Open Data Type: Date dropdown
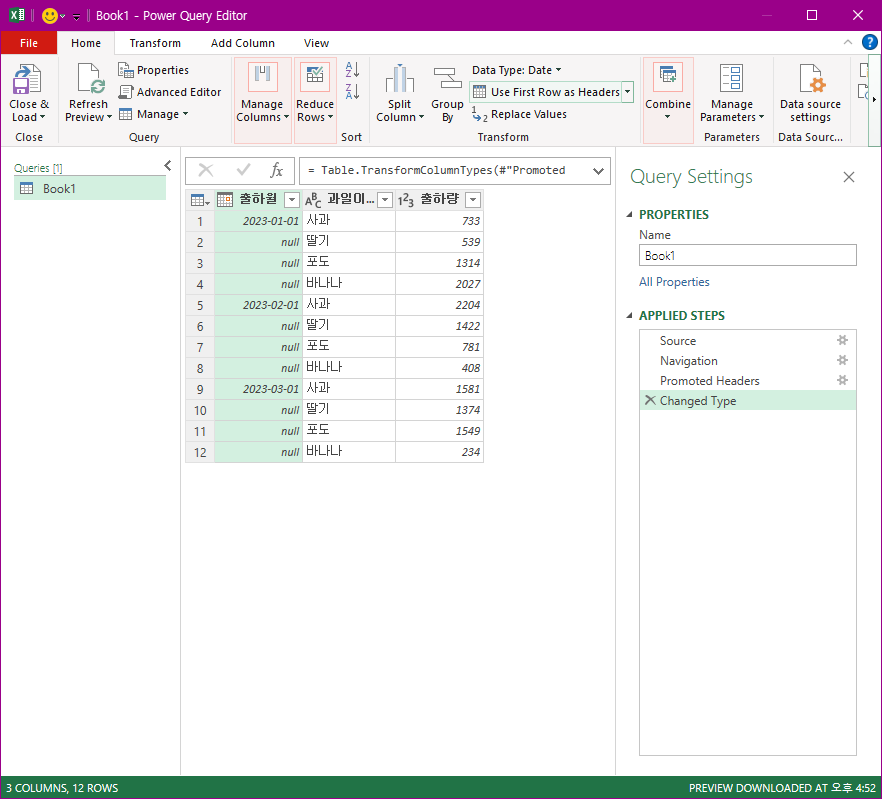The width and height of the screenshot is (882, 799). tap(516, 70)
